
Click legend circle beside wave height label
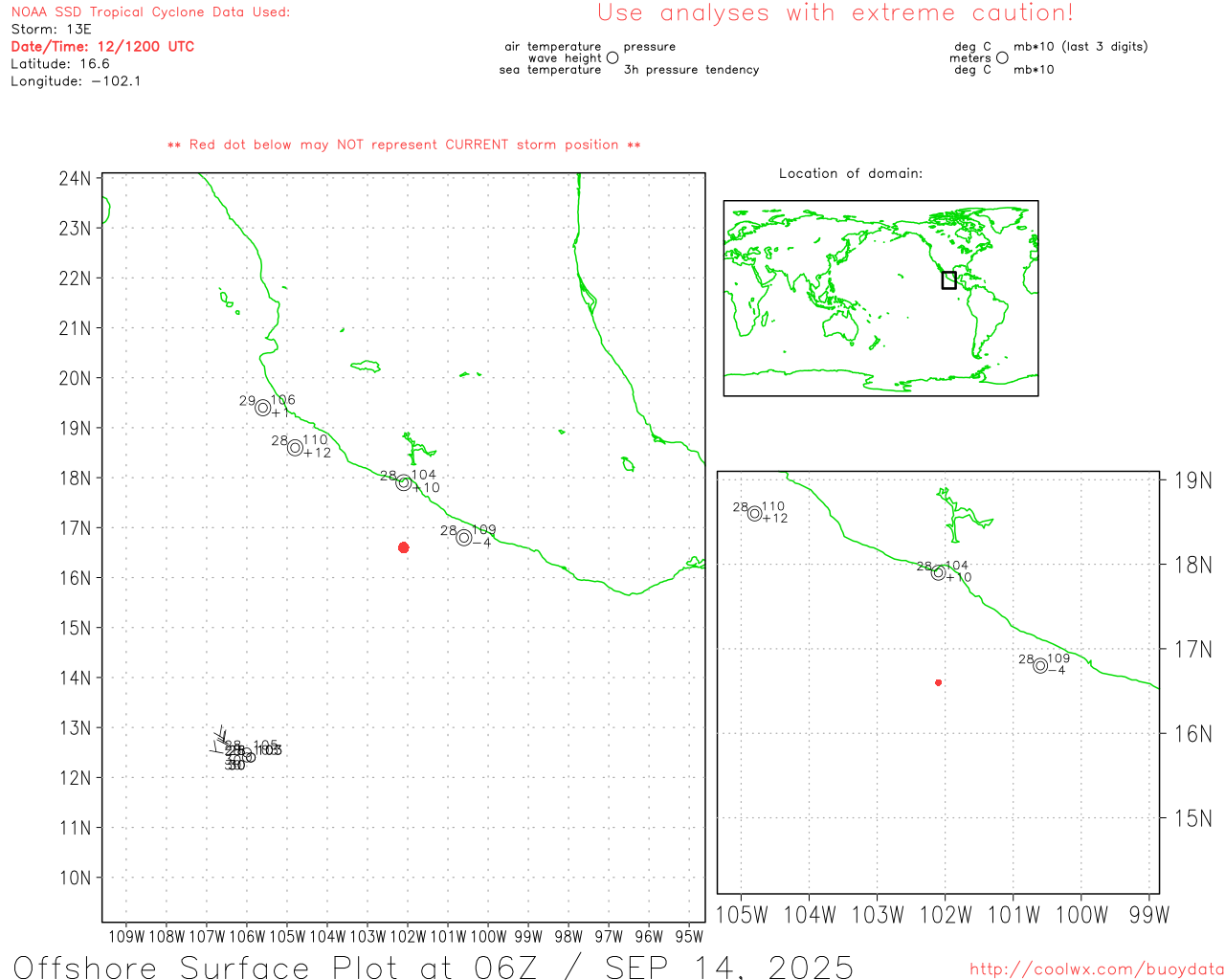coord(612,58)
